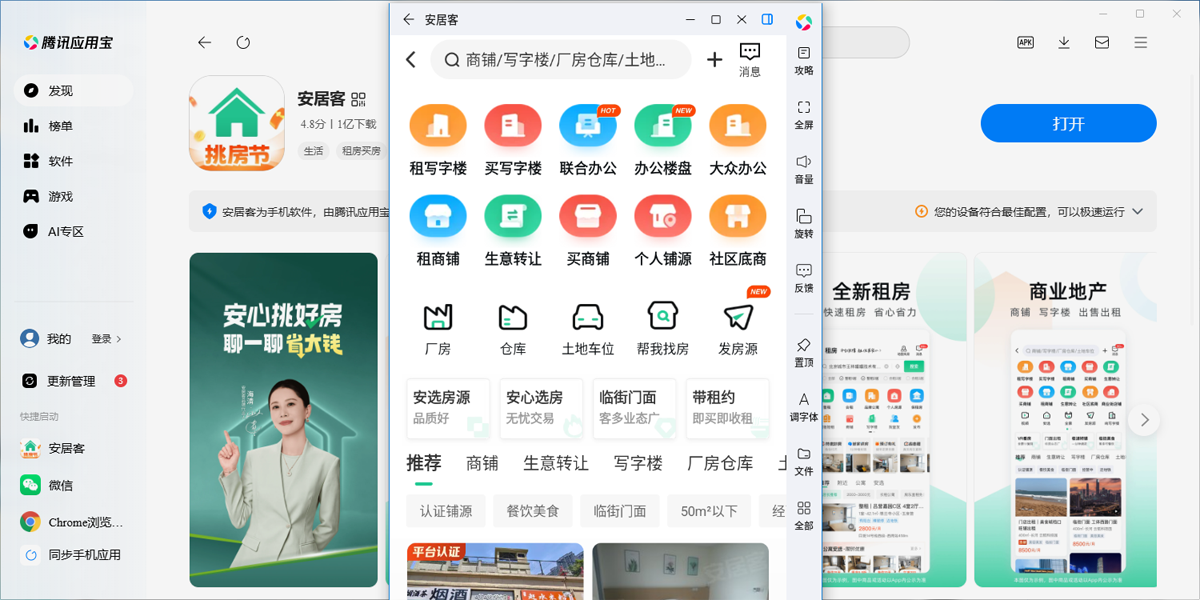Select the 仓库 warehouse icon
The width and height of the screenshot is (1200, 600).
(x=513, y=317)
